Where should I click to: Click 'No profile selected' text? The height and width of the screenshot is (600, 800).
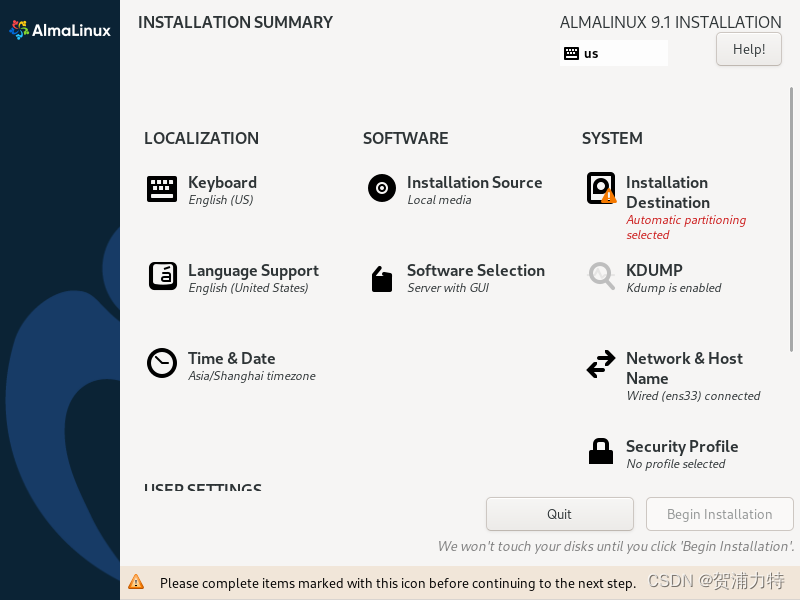click(676, 464)
